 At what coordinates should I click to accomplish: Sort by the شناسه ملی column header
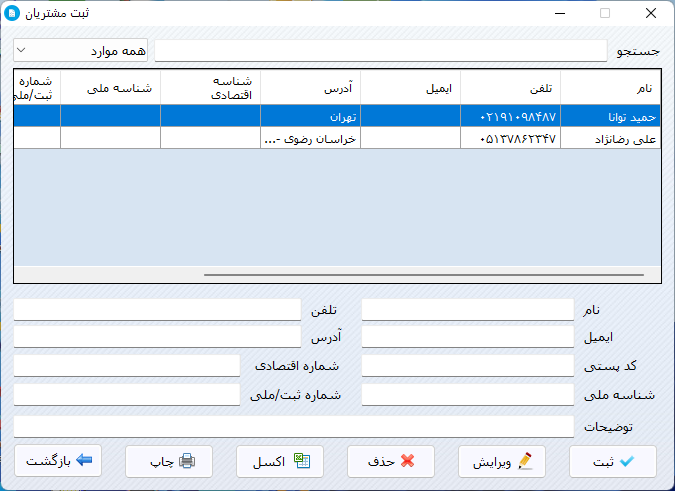click(x=111, y=88)
